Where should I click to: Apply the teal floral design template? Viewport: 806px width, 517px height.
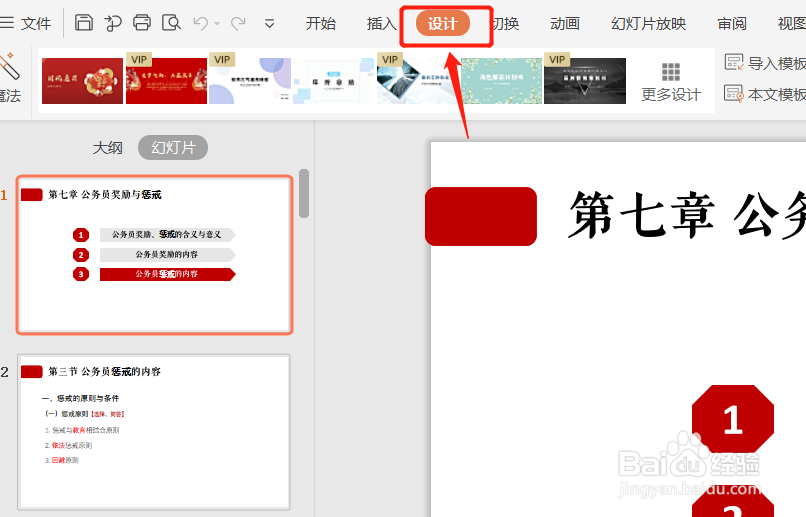tap(501, 81)
